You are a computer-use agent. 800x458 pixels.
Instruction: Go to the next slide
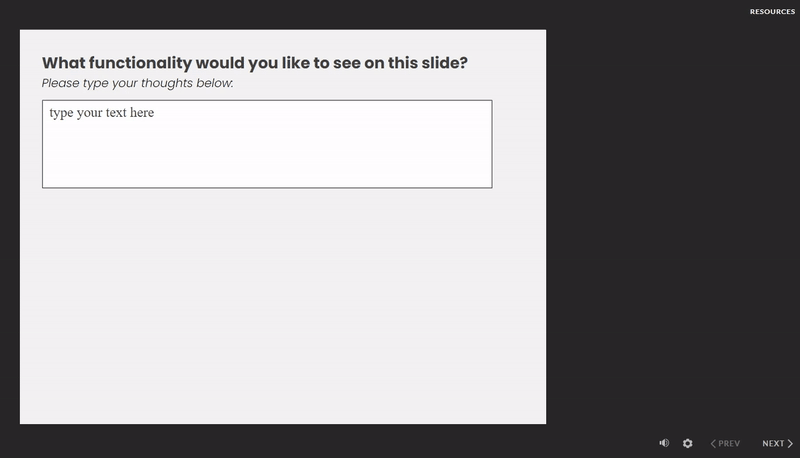777,443
